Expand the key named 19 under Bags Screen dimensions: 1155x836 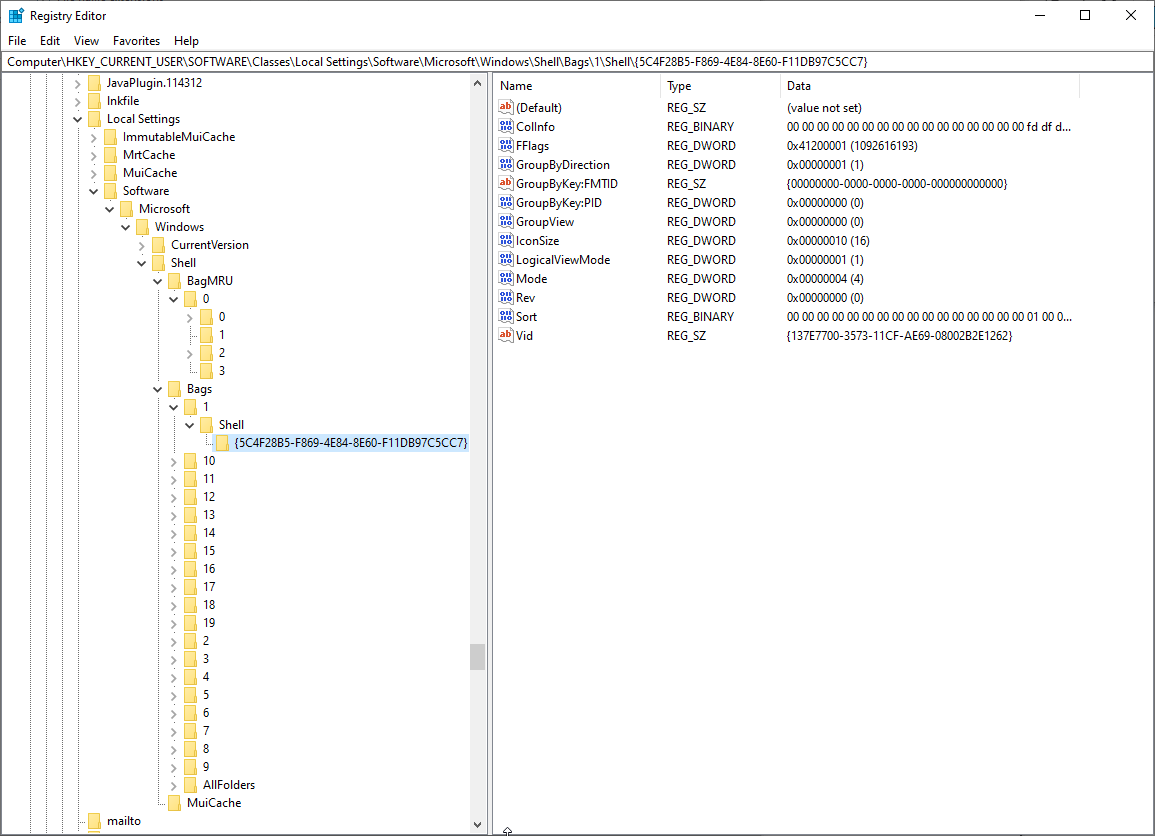click(174, 624)
